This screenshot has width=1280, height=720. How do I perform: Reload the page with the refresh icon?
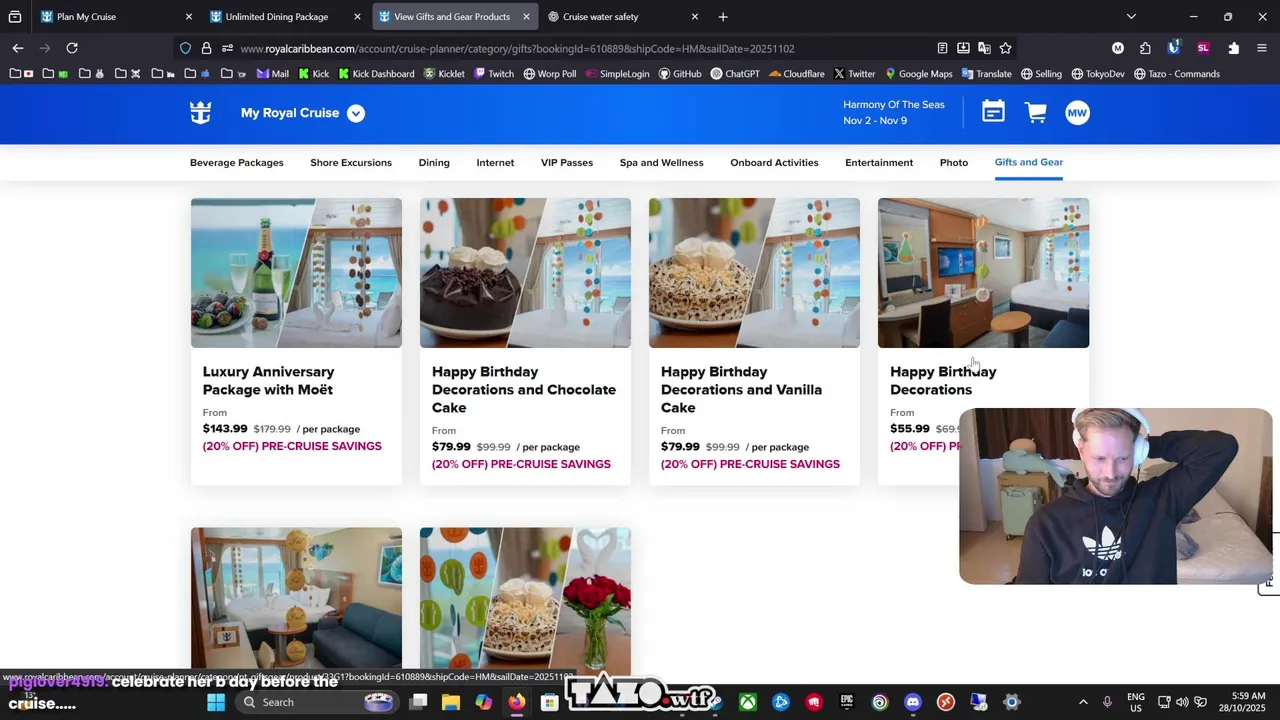72,48
